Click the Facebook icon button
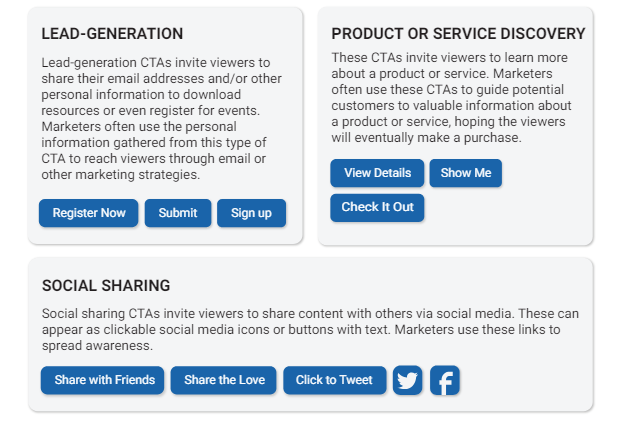 click(x=445, y=380)
